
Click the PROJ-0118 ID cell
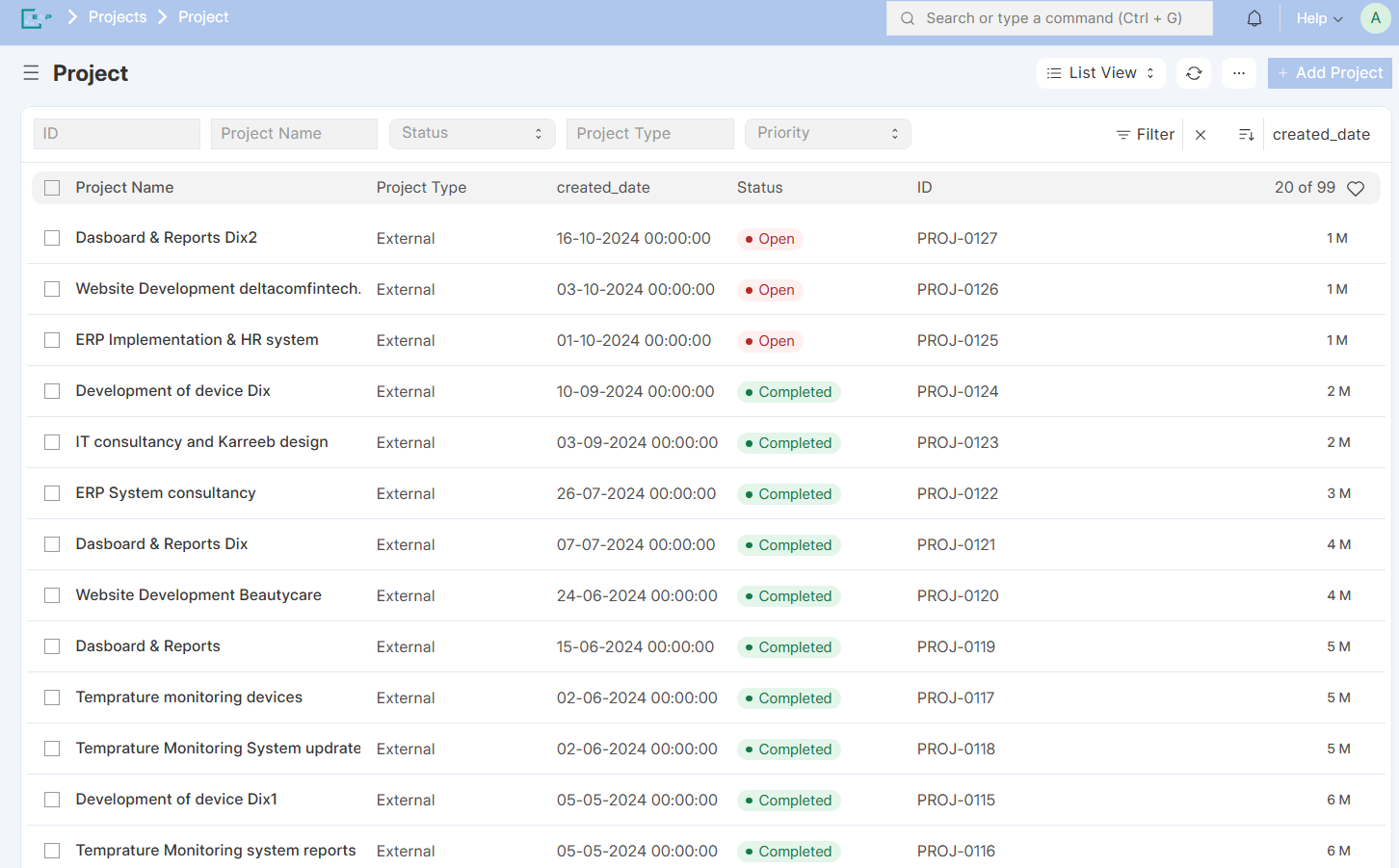[x=956, y=749]
